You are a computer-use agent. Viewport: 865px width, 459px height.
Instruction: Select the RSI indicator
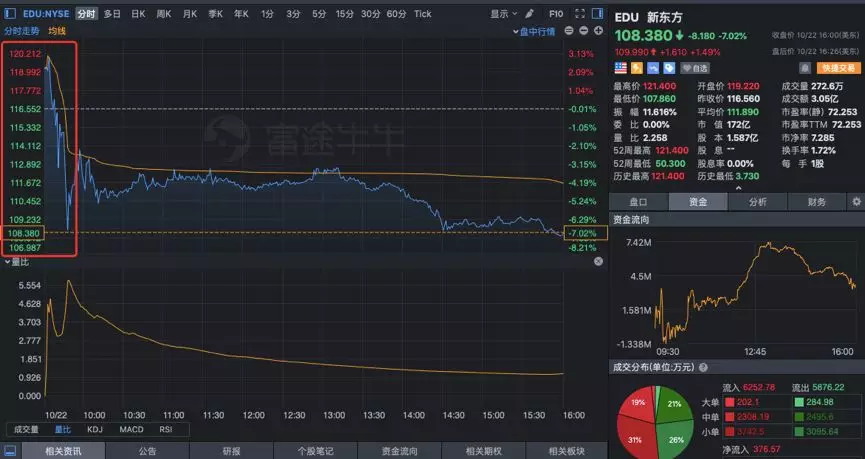[165, 429]
